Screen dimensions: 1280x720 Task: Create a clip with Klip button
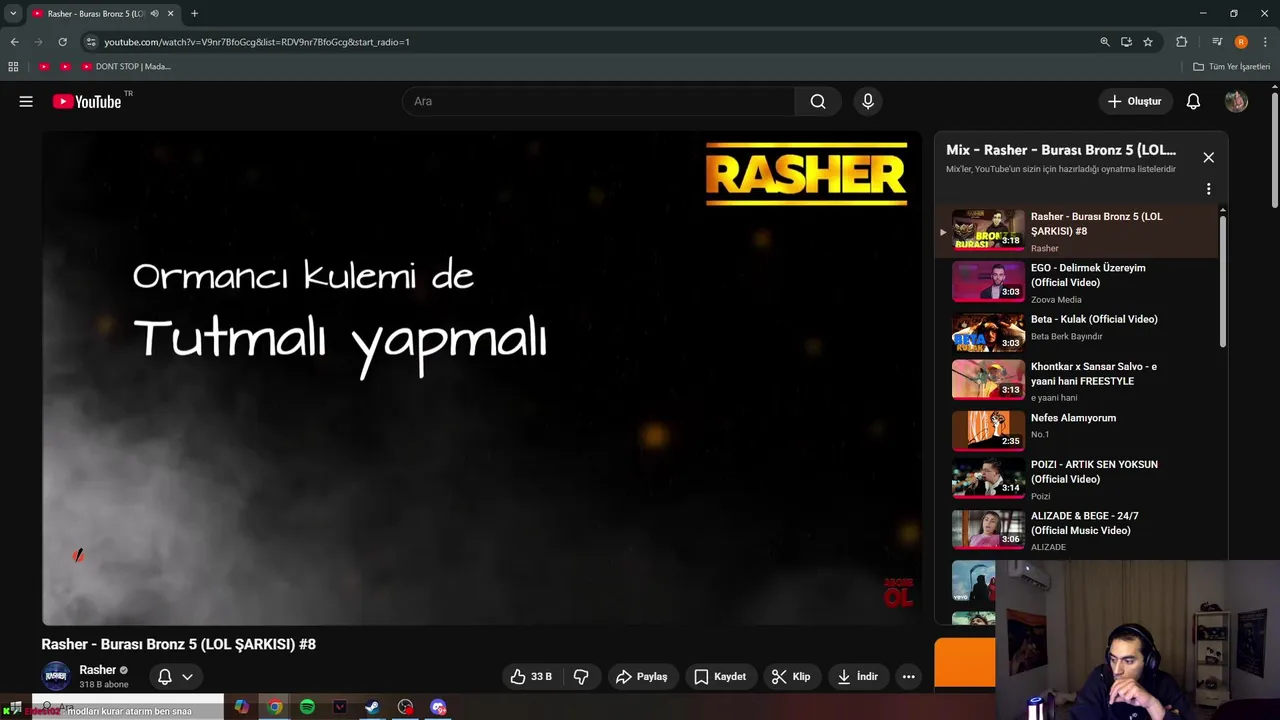tap(791, 677)
